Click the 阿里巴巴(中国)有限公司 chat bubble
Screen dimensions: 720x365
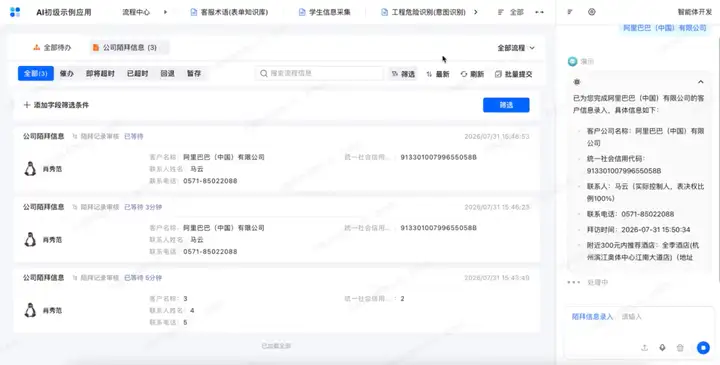click(664, 28)
